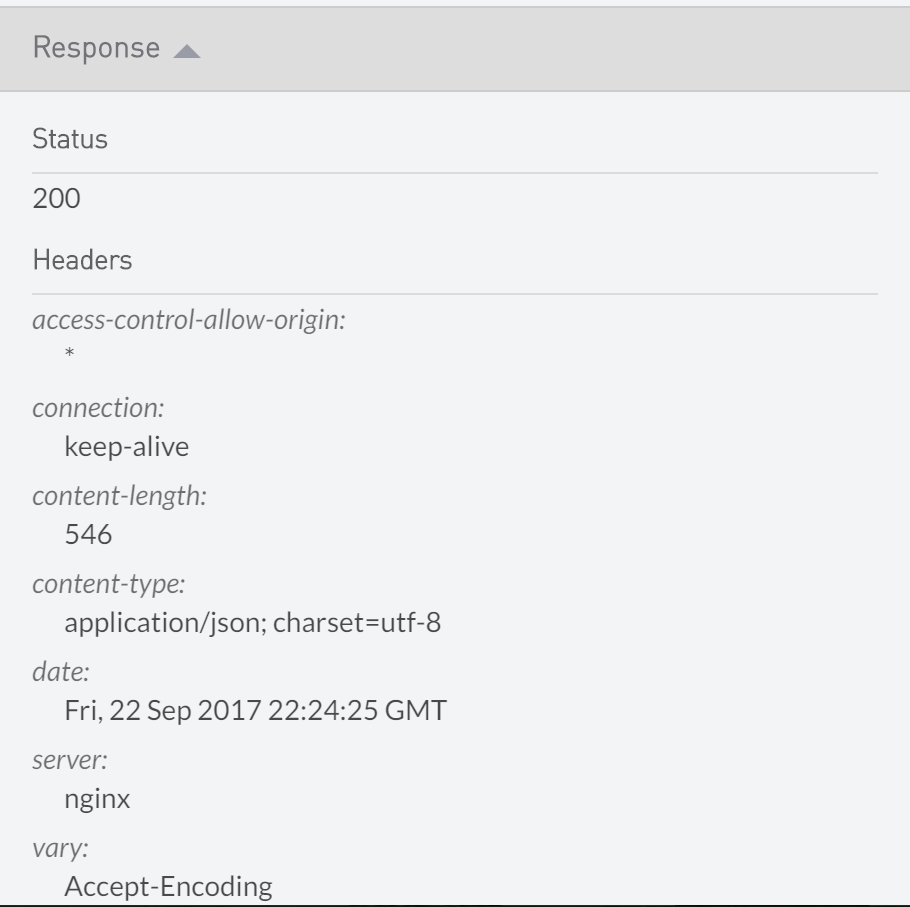Select the Status label
Screen dimensions: 910x907
(70, 139)
